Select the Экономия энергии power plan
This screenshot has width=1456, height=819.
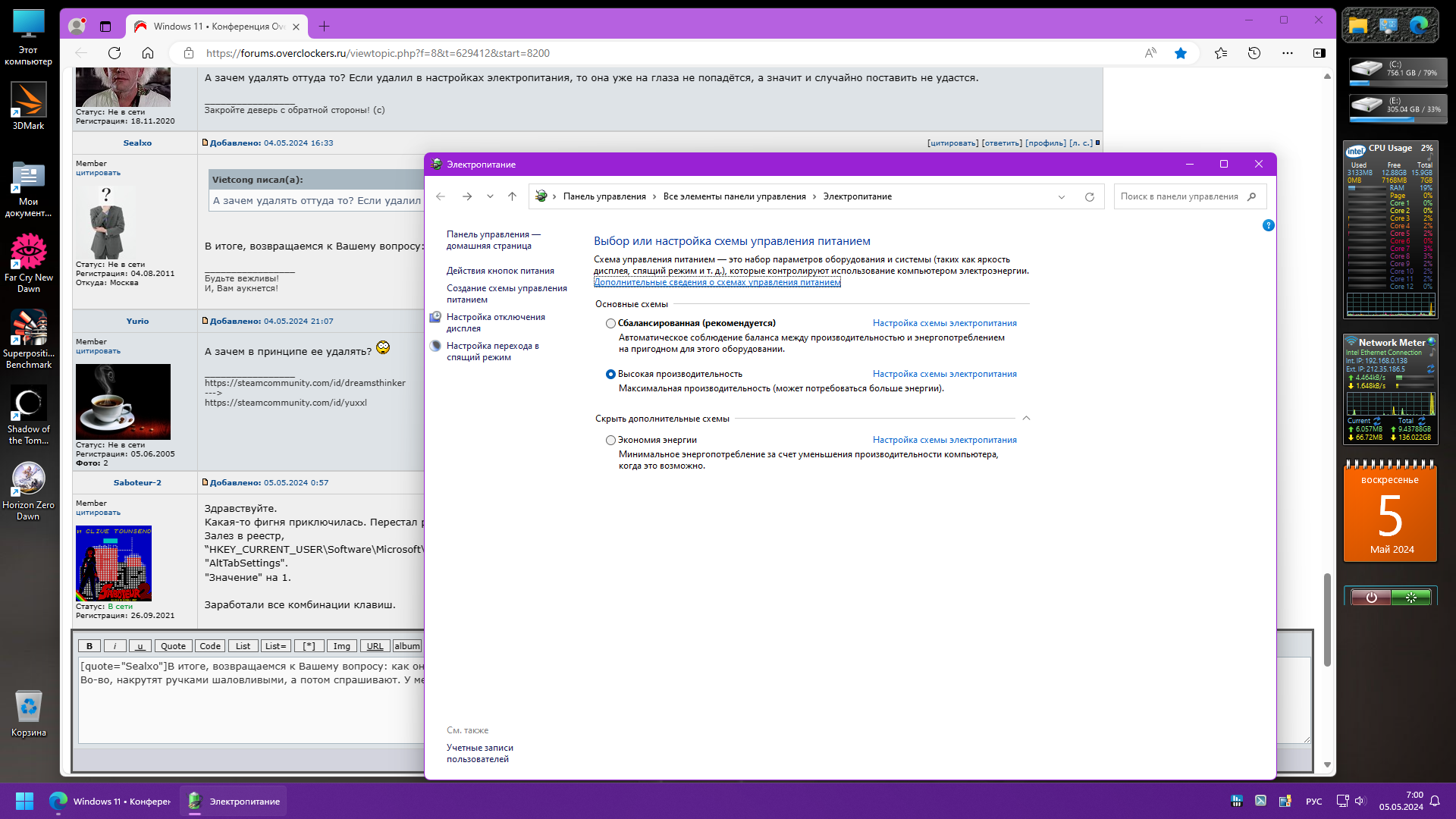[610, 440]
